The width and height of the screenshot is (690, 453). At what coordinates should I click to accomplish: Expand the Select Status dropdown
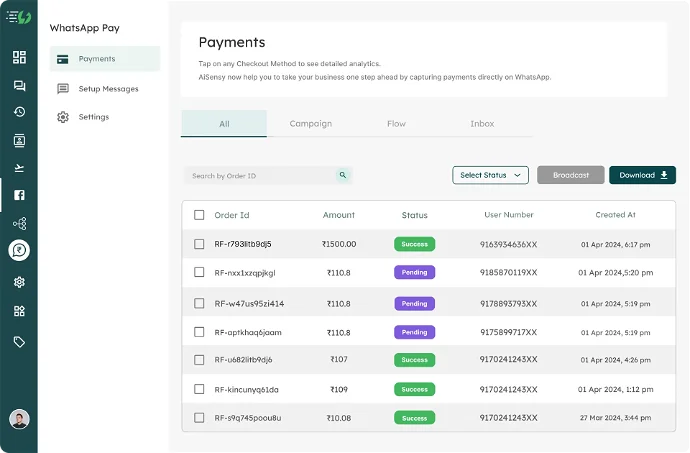(x=490, y=175)
